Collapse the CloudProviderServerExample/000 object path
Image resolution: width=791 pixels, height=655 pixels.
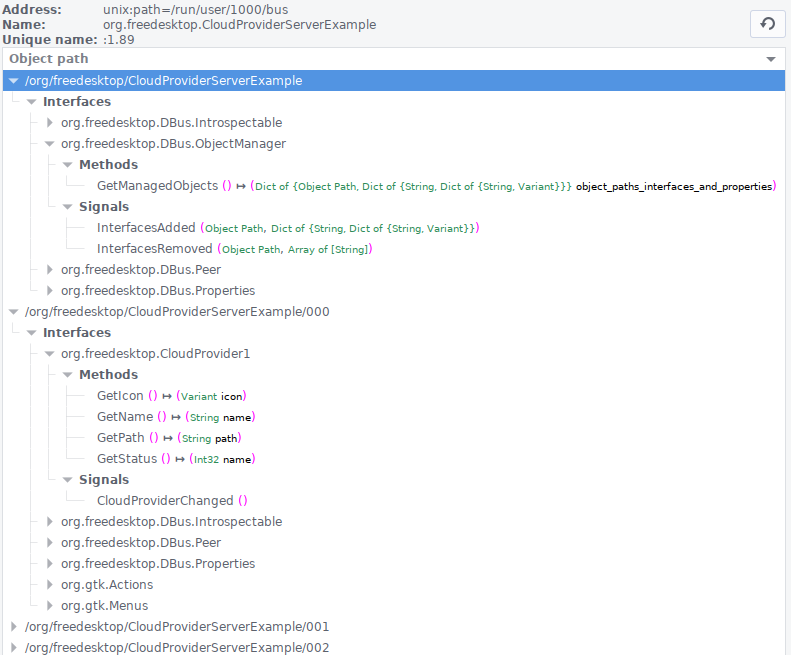(14, 312)
